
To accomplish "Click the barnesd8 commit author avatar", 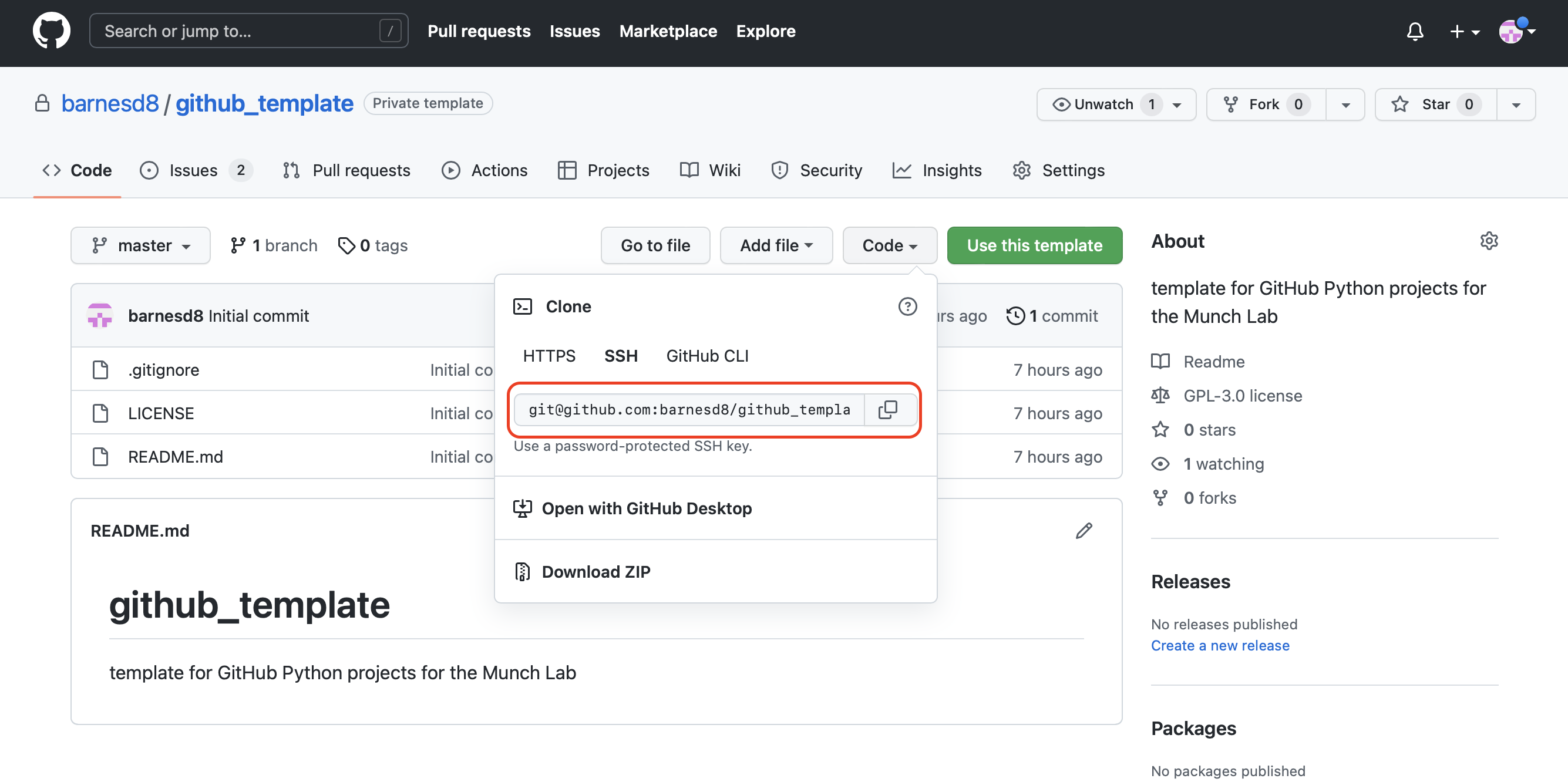I will pyautogui.click(x=100, y=316).
